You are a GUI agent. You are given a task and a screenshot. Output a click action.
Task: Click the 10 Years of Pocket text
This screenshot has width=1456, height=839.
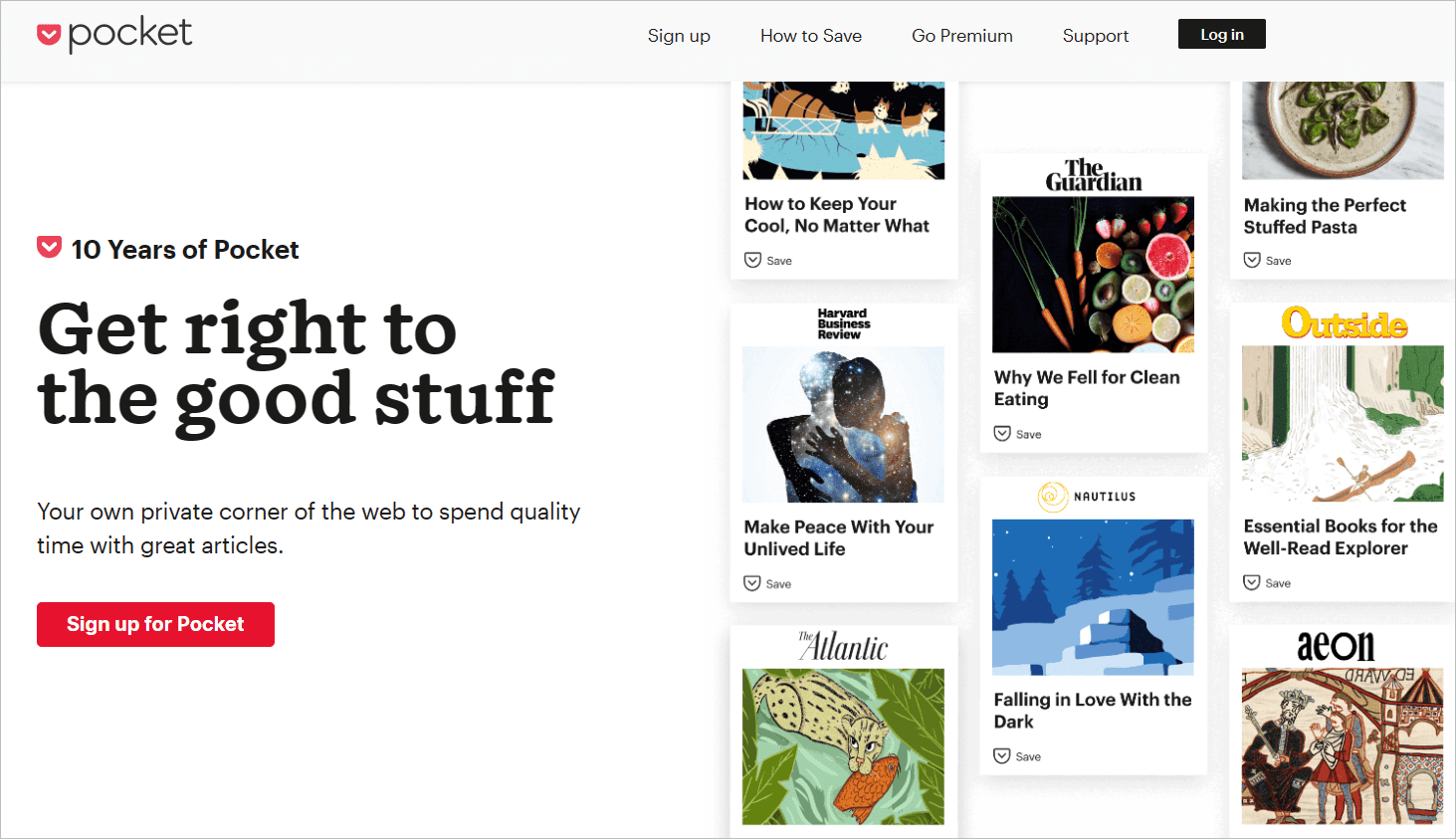tap(185, 249)
